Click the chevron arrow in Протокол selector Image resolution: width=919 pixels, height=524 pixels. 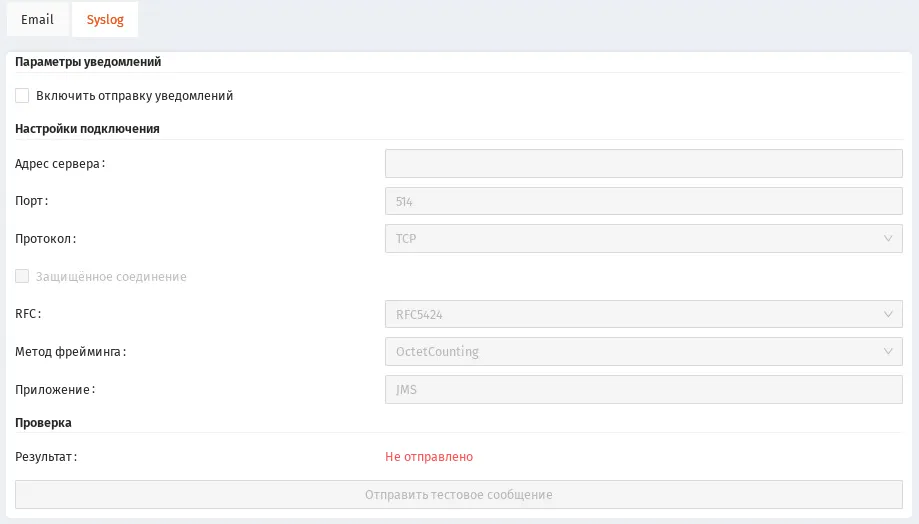pyautogui.click(x=888, y=239)
